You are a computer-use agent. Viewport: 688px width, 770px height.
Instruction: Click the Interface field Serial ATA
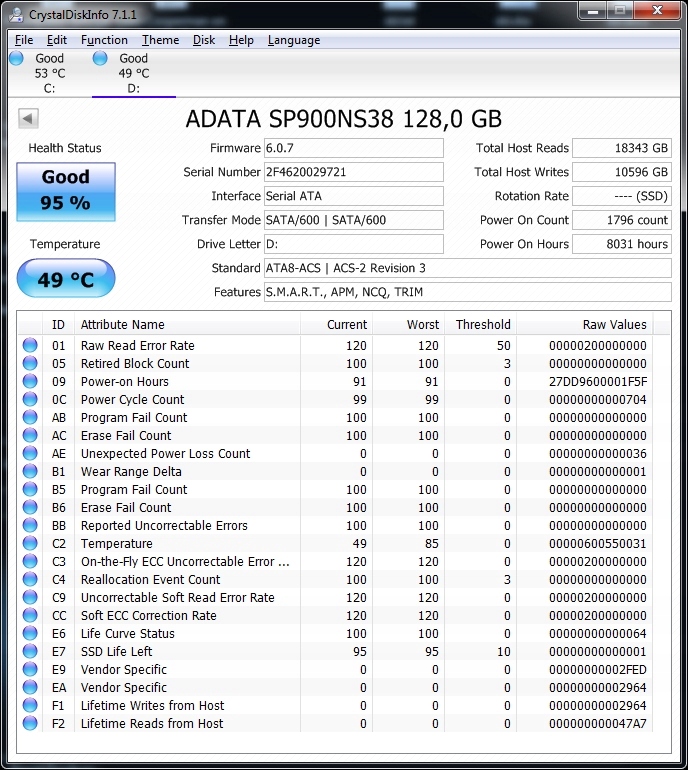[354, 196]
